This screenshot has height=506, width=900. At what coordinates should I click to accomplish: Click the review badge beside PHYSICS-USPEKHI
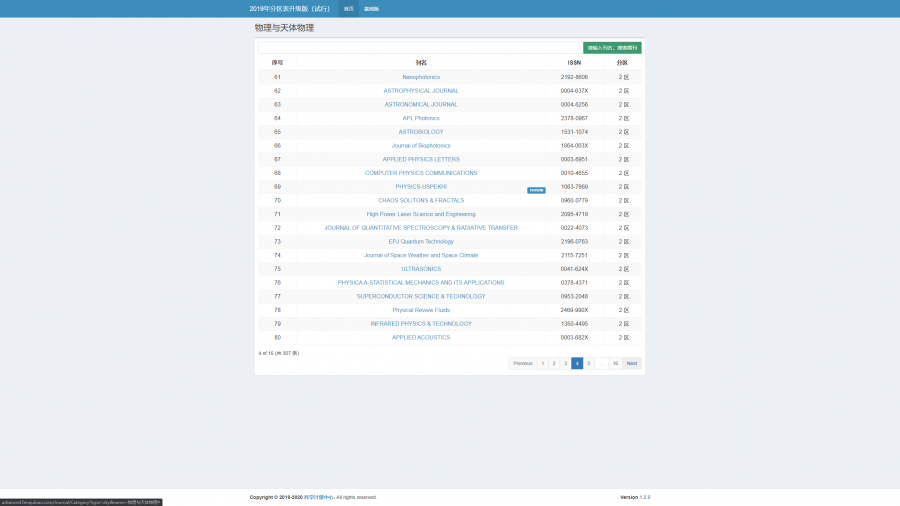536,189
